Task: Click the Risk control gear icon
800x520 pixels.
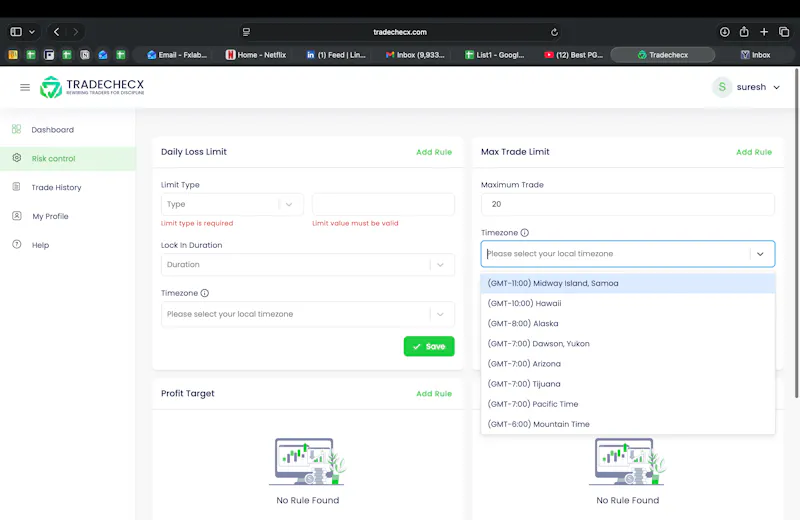Action: point(16,158)
